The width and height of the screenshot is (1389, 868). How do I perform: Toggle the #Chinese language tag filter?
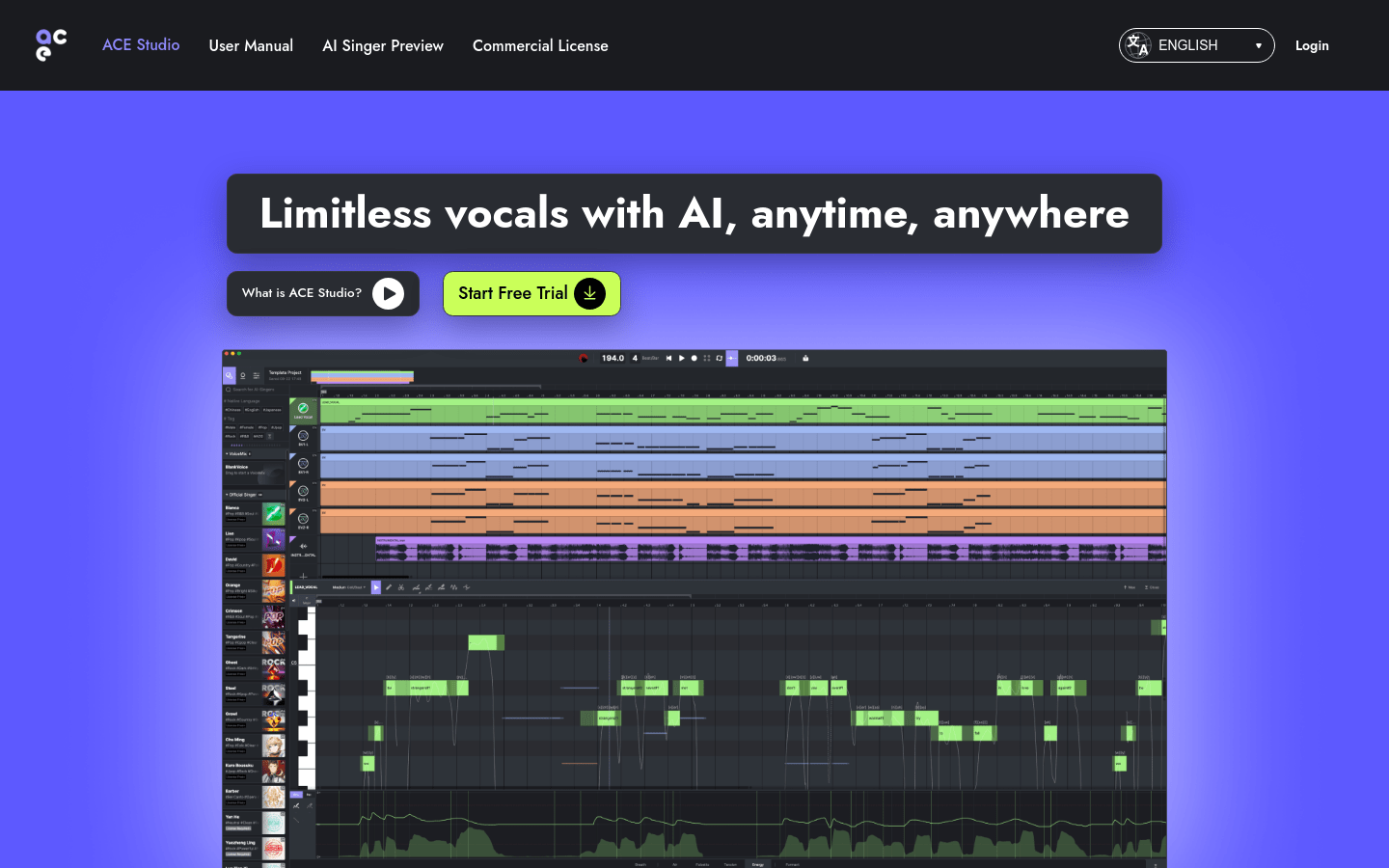pyautogui.click(x=233, y=410)
